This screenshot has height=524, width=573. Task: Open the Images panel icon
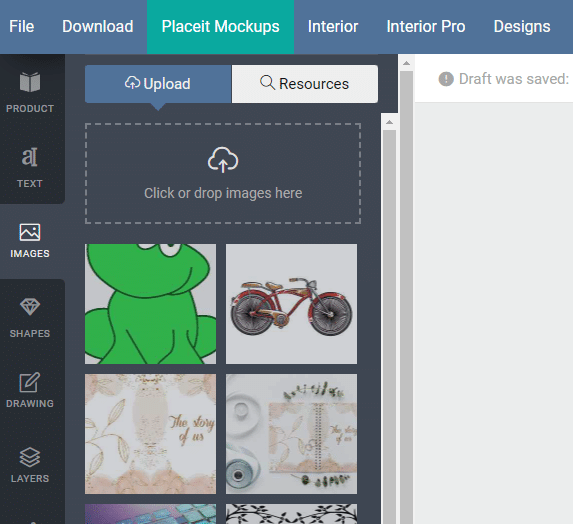pyautogui.click(x=30, y=232)
